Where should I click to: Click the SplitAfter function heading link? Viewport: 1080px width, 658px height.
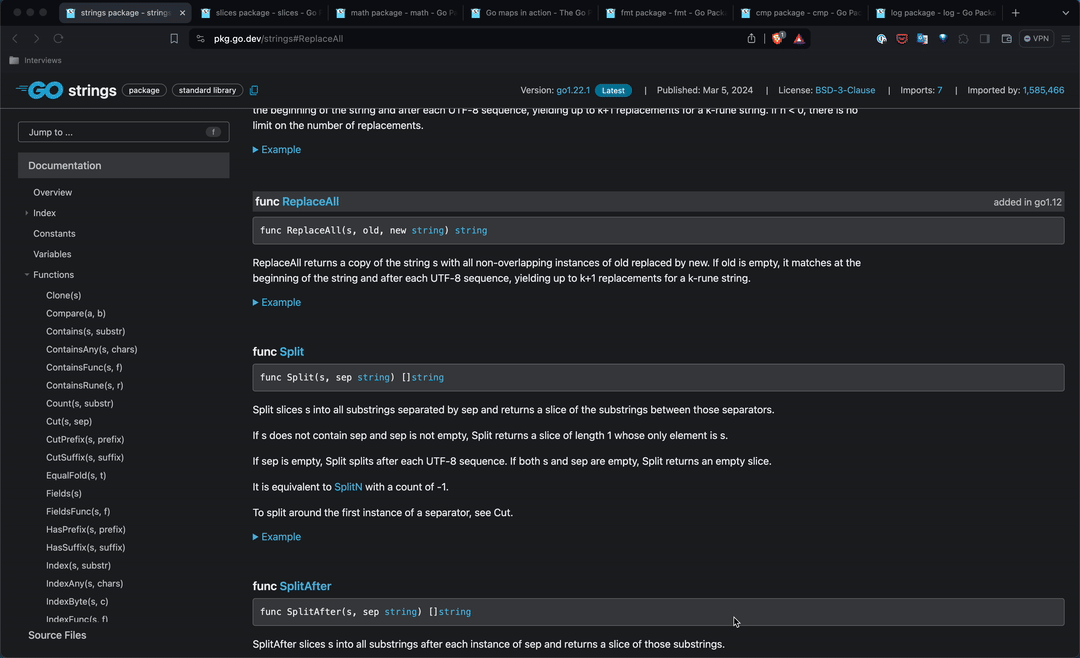305,586
